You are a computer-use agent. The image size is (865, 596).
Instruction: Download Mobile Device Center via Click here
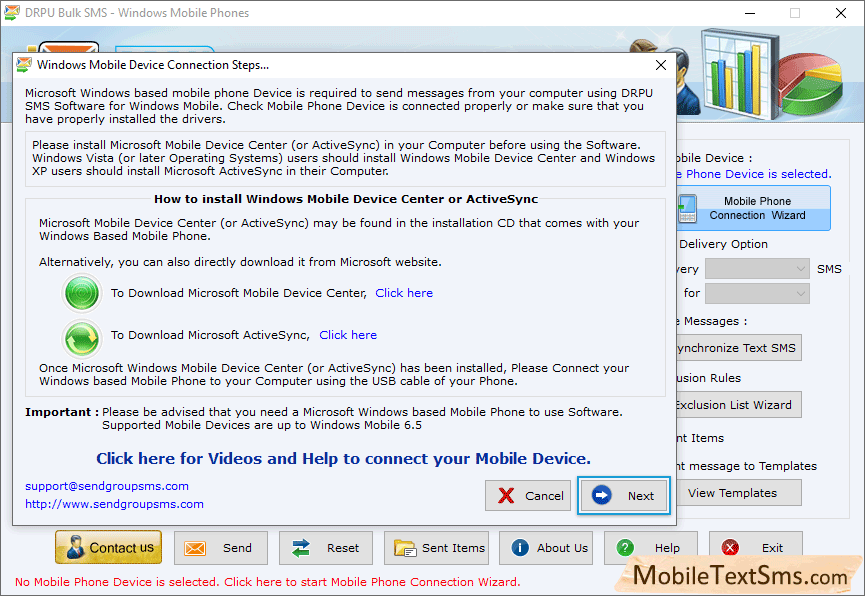[x=404, y=293]
